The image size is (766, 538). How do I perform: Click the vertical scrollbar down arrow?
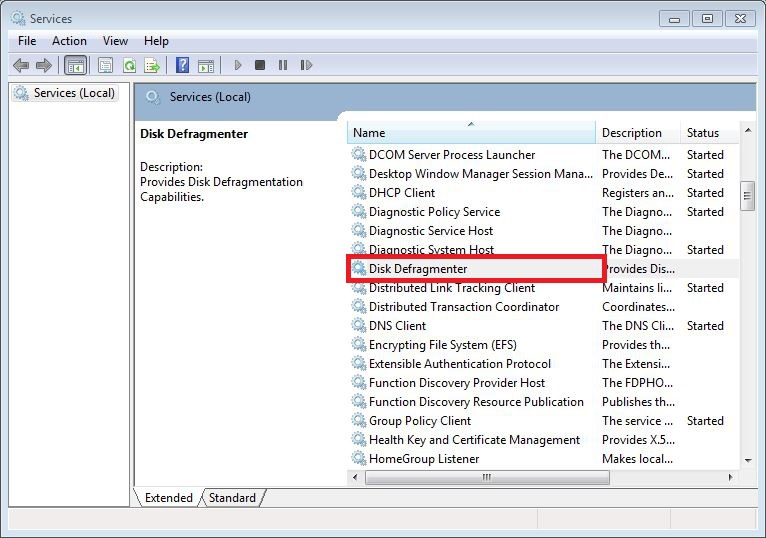point(747,460)
